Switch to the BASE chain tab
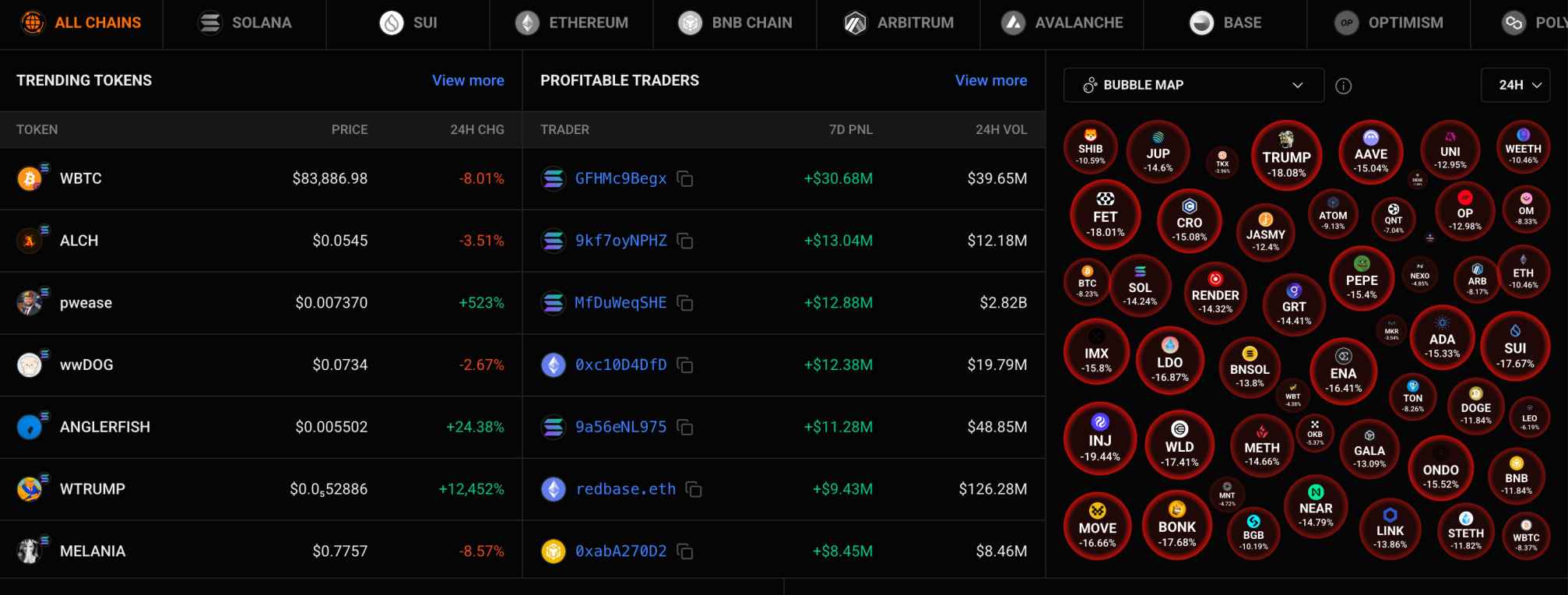The width and height of the screenshot is (1568, 595). tap(1225, 23)
